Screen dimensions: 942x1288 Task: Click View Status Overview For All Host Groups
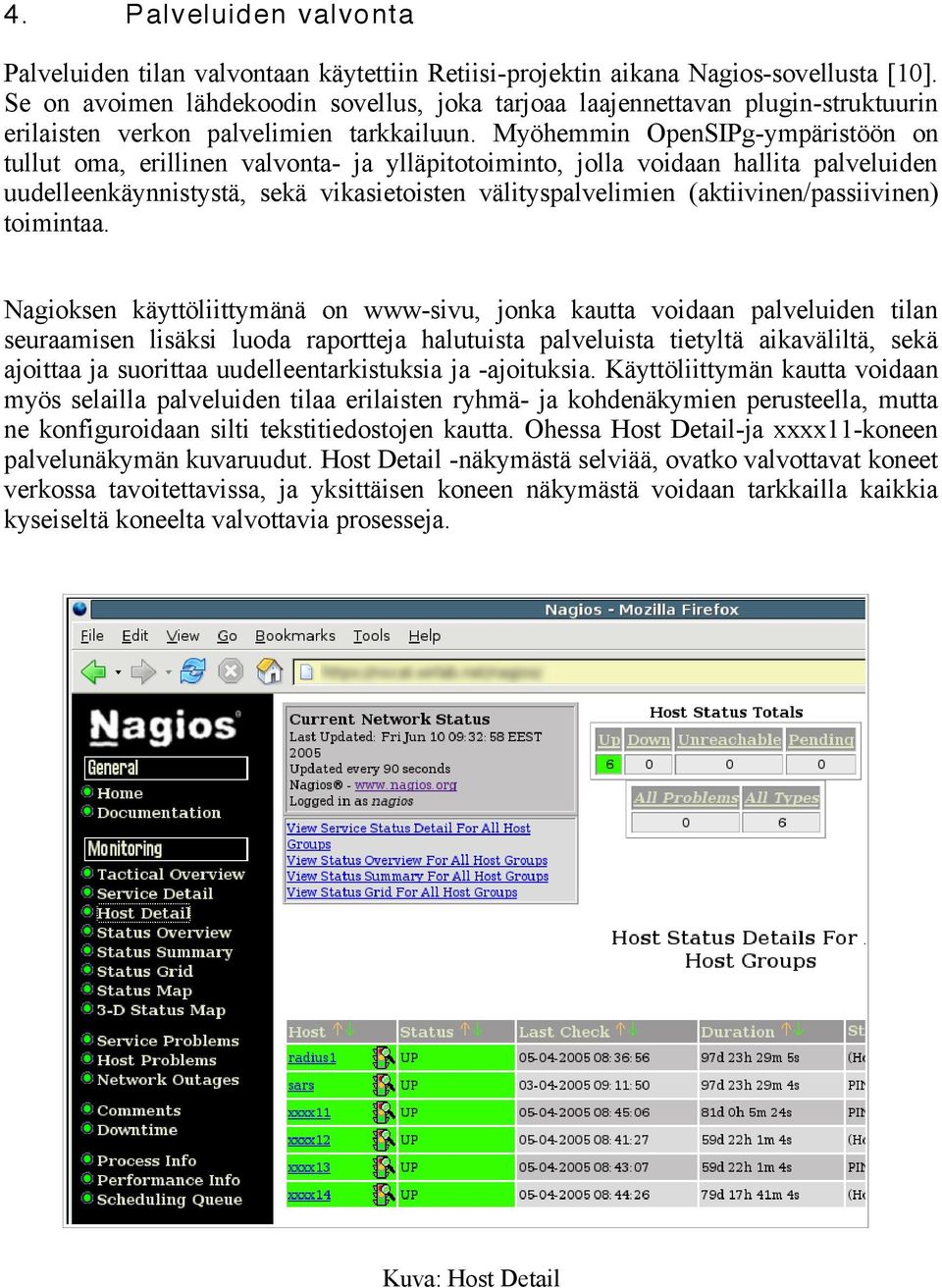coord(417,861)
